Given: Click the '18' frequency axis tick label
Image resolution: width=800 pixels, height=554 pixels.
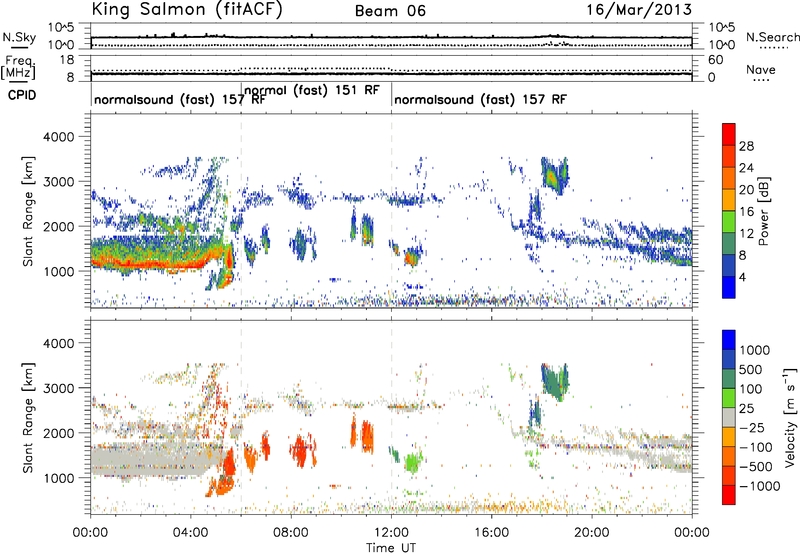Looking at the screenshot, I should click(67, 60).
